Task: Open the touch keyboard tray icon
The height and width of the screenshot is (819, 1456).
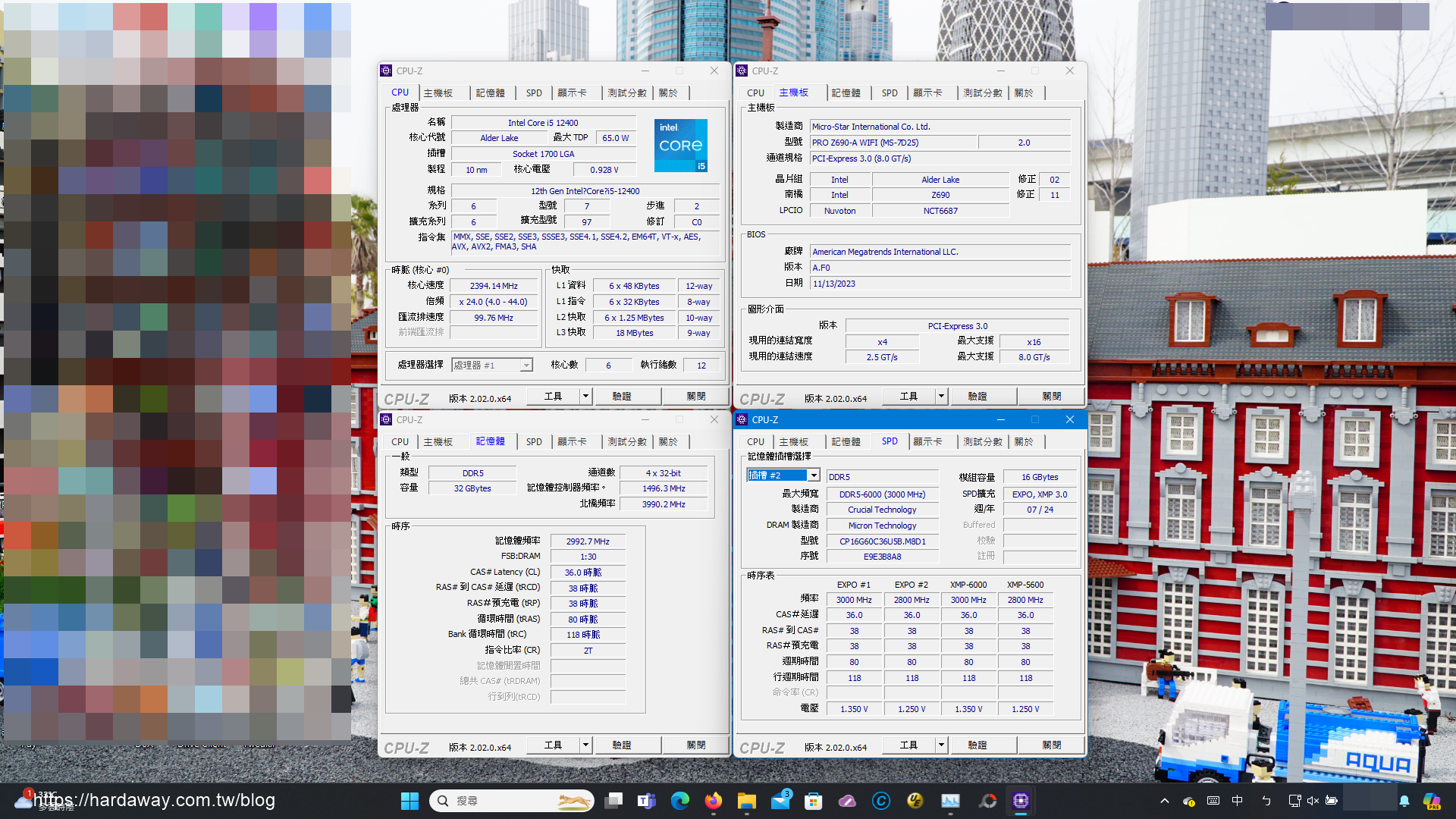Action: (1213, 801)
